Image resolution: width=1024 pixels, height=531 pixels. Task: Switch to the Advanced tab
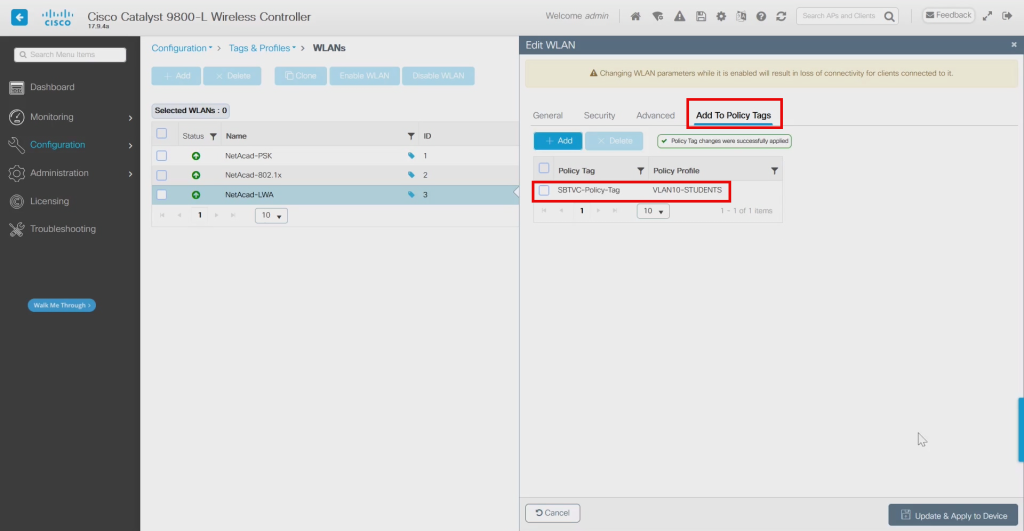(x=655, y=116)
